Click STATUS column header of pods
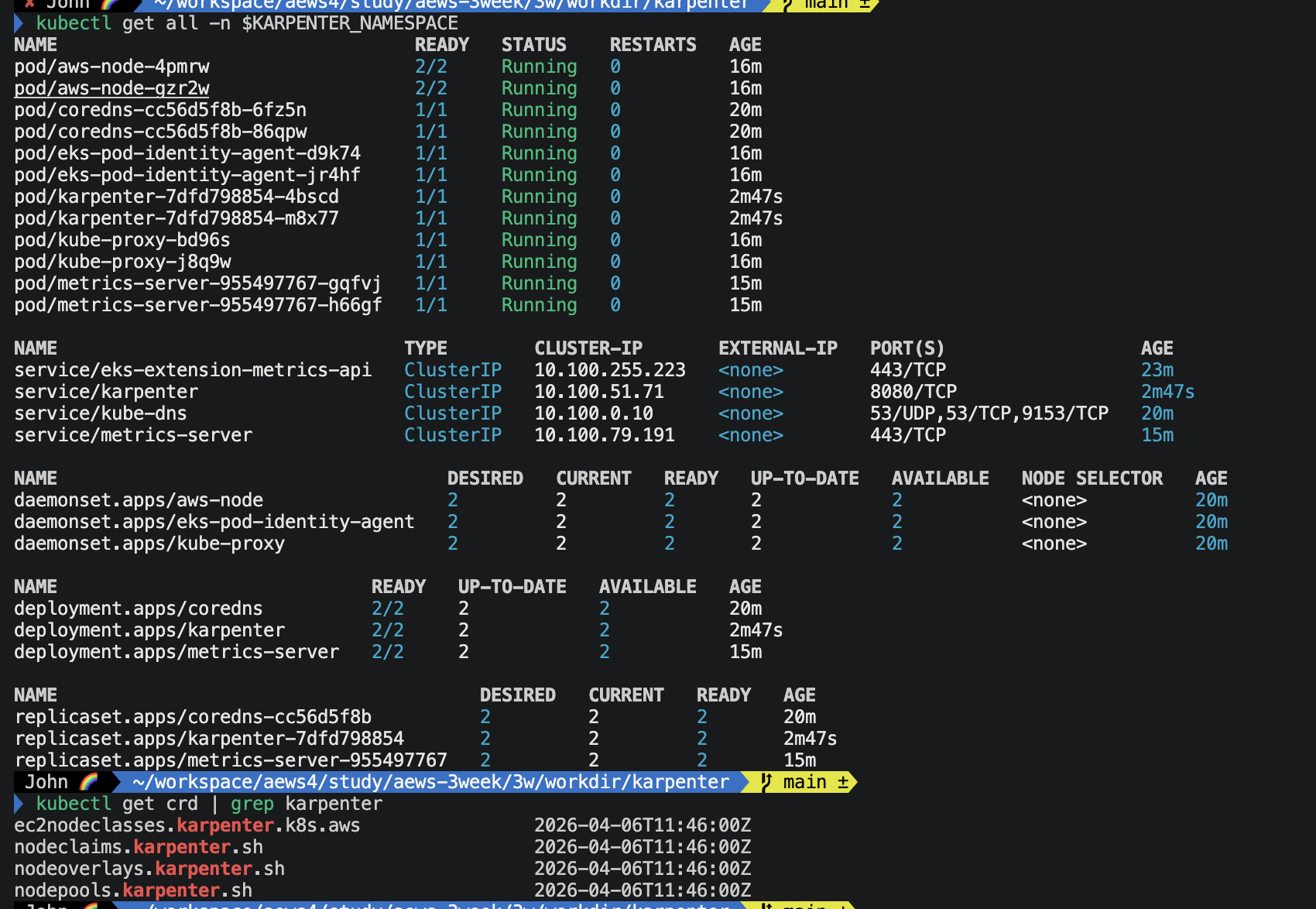The width and height of the screenshot is (1316, 909). (x=534, y=45)
